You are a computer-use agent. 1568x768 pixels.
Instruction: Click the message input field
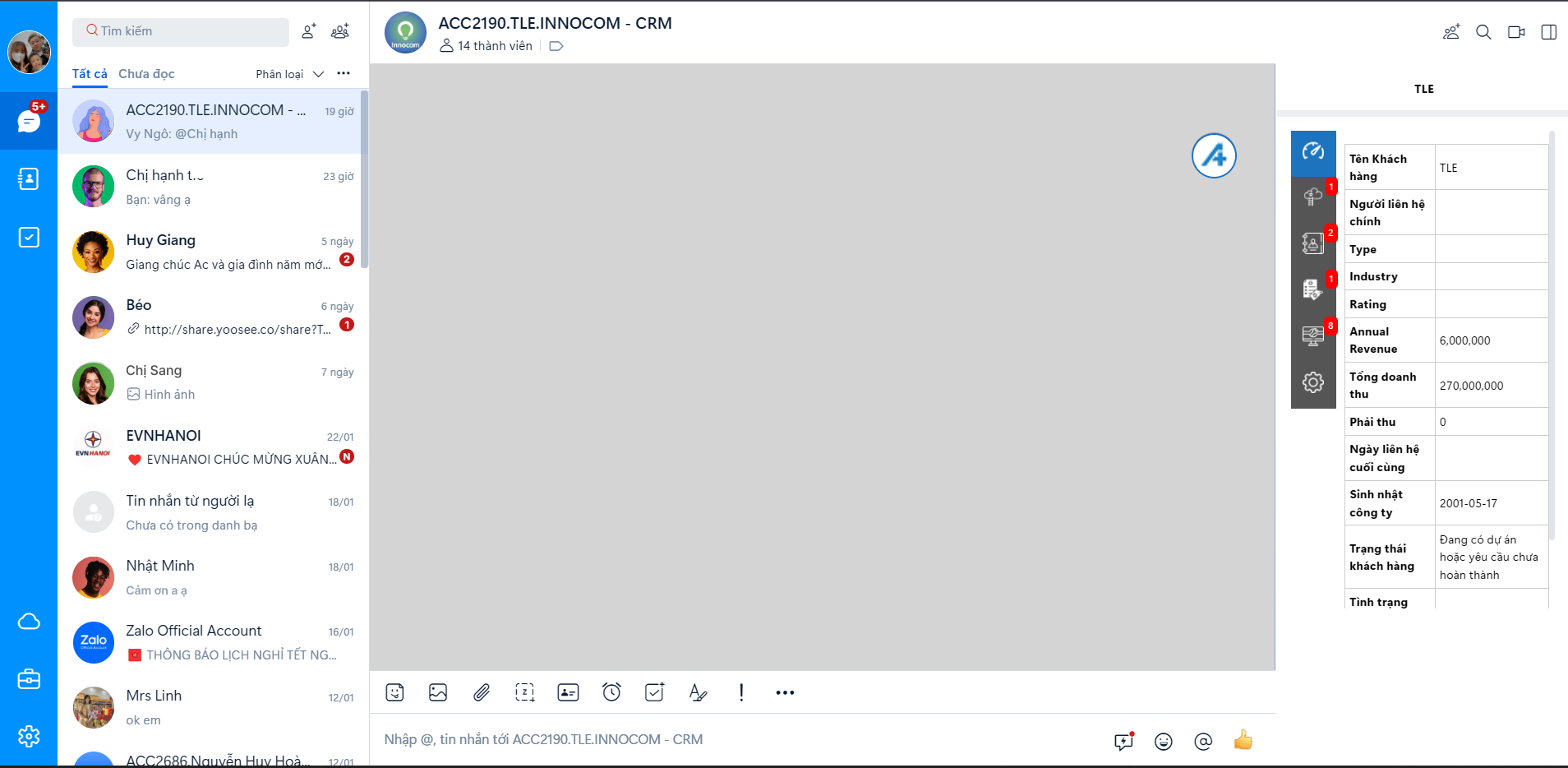[x=740, y=739]
